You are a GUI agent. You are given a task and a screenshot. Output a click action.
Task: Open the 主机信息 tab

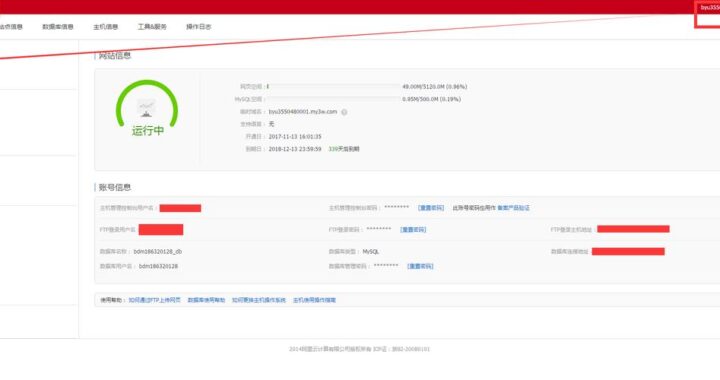click(x=106, y=27)
